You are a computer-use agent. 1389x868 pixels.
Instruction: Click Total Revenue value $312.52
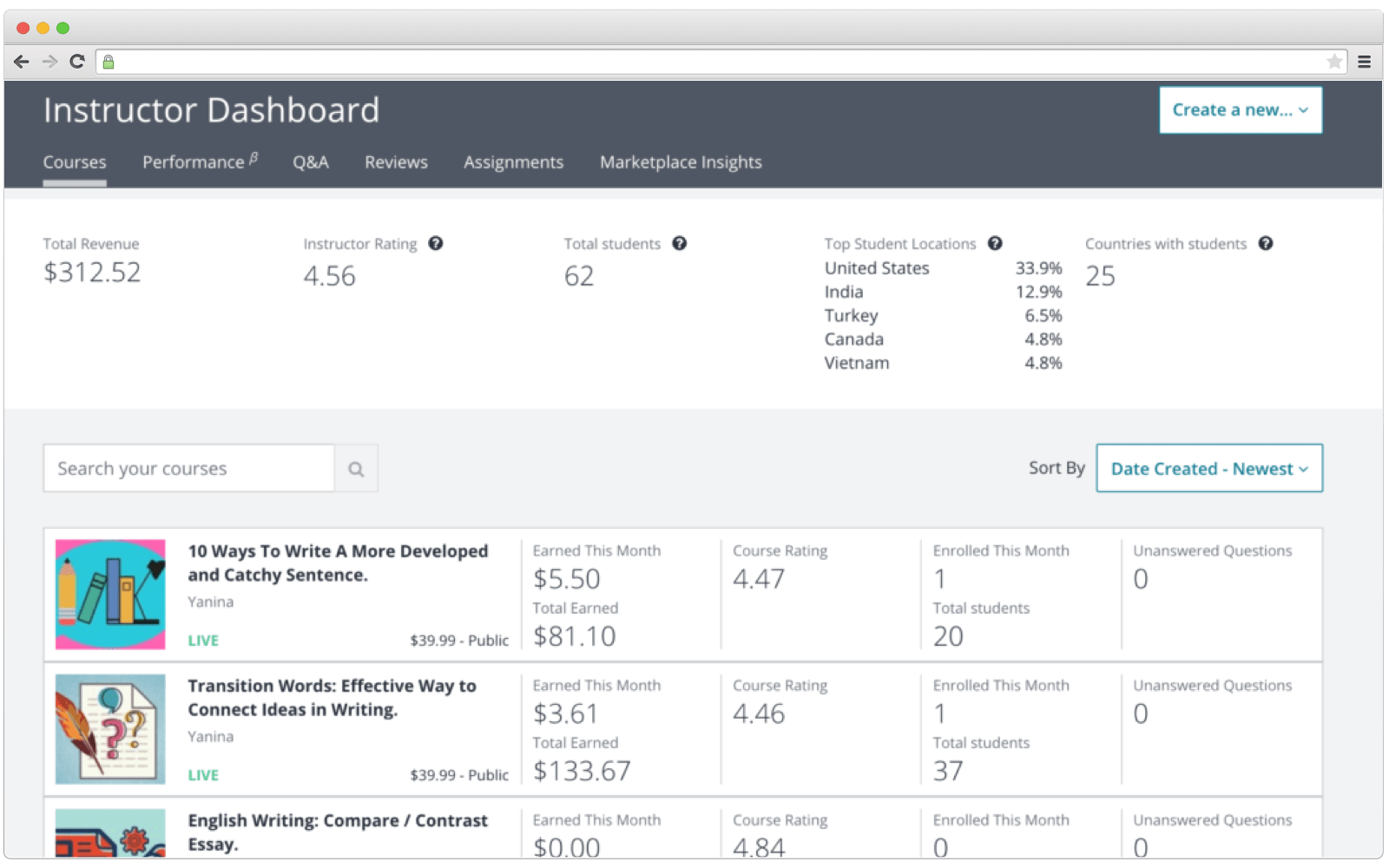(92, 273)
